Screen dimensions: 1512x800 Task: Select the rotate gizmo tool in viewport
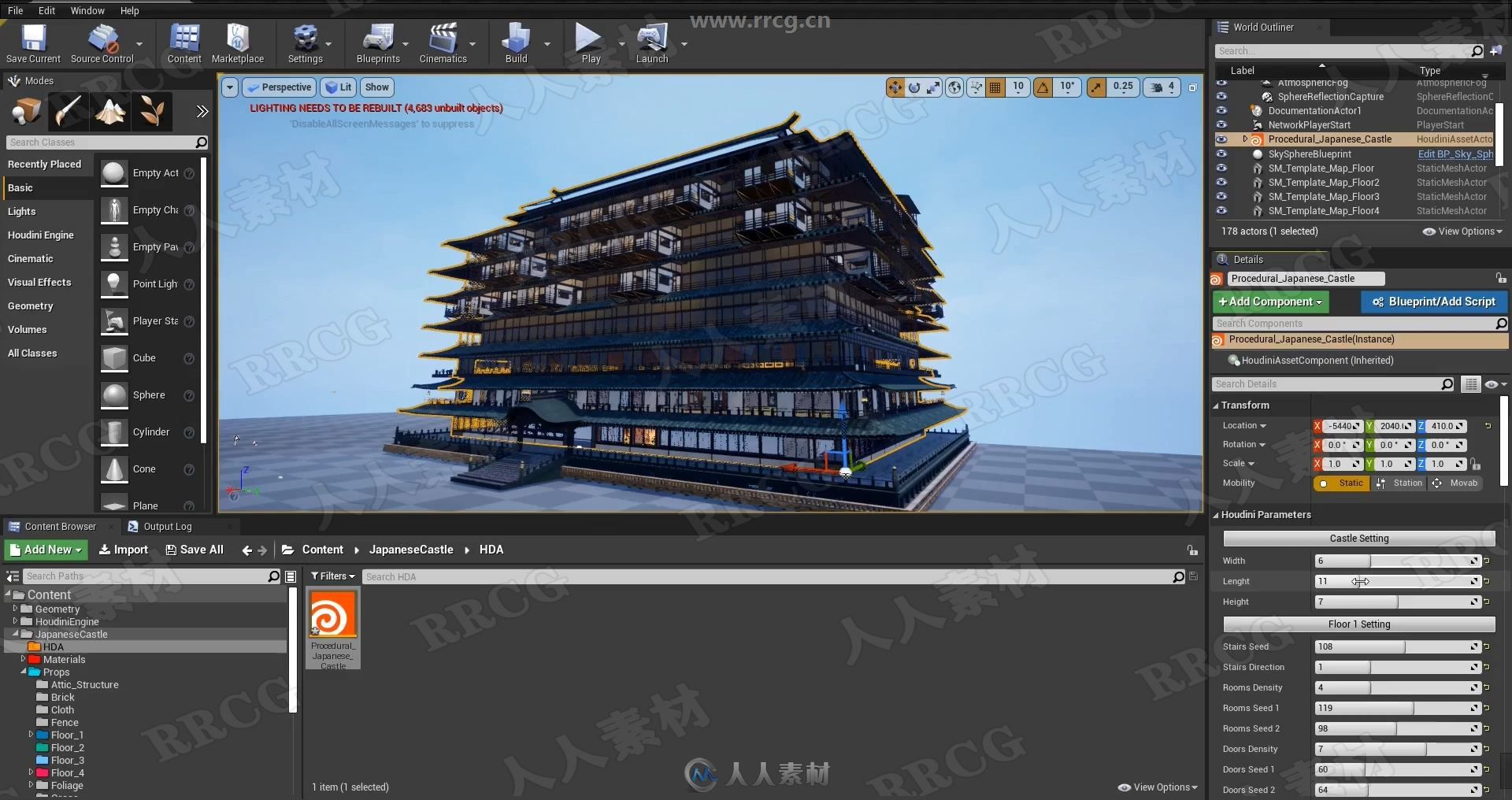914,87
